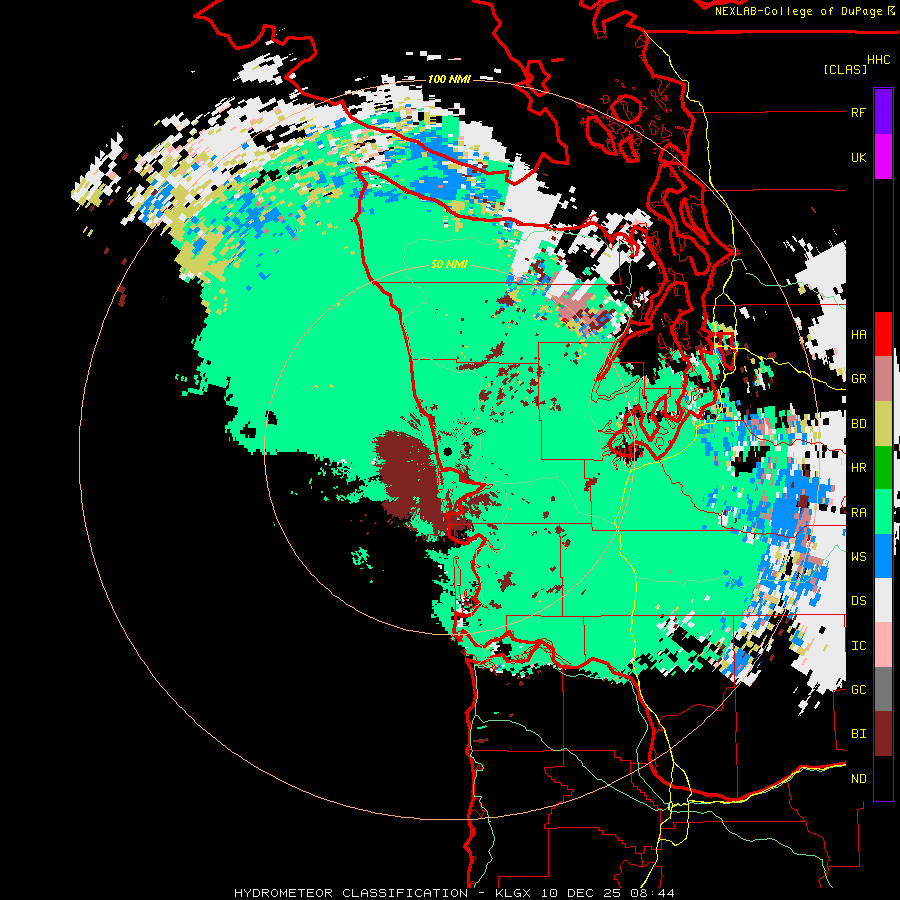Click the RA light green swatch
The width and height of the screenshot is (900, 900).
883,512
